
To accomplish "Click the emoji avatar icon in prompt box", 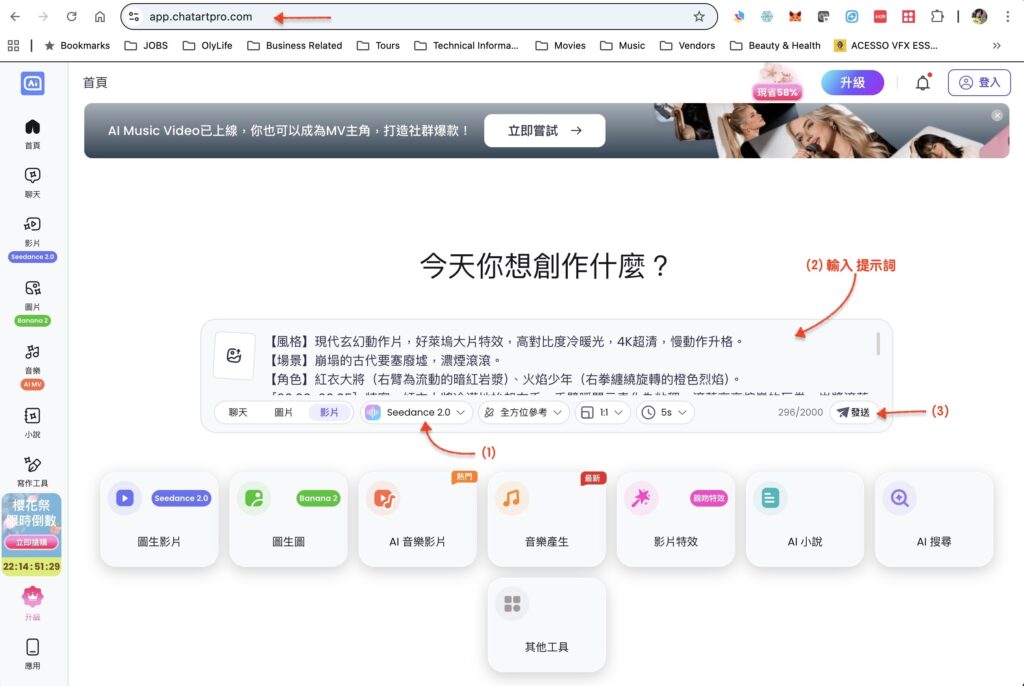I will (235, 356).
